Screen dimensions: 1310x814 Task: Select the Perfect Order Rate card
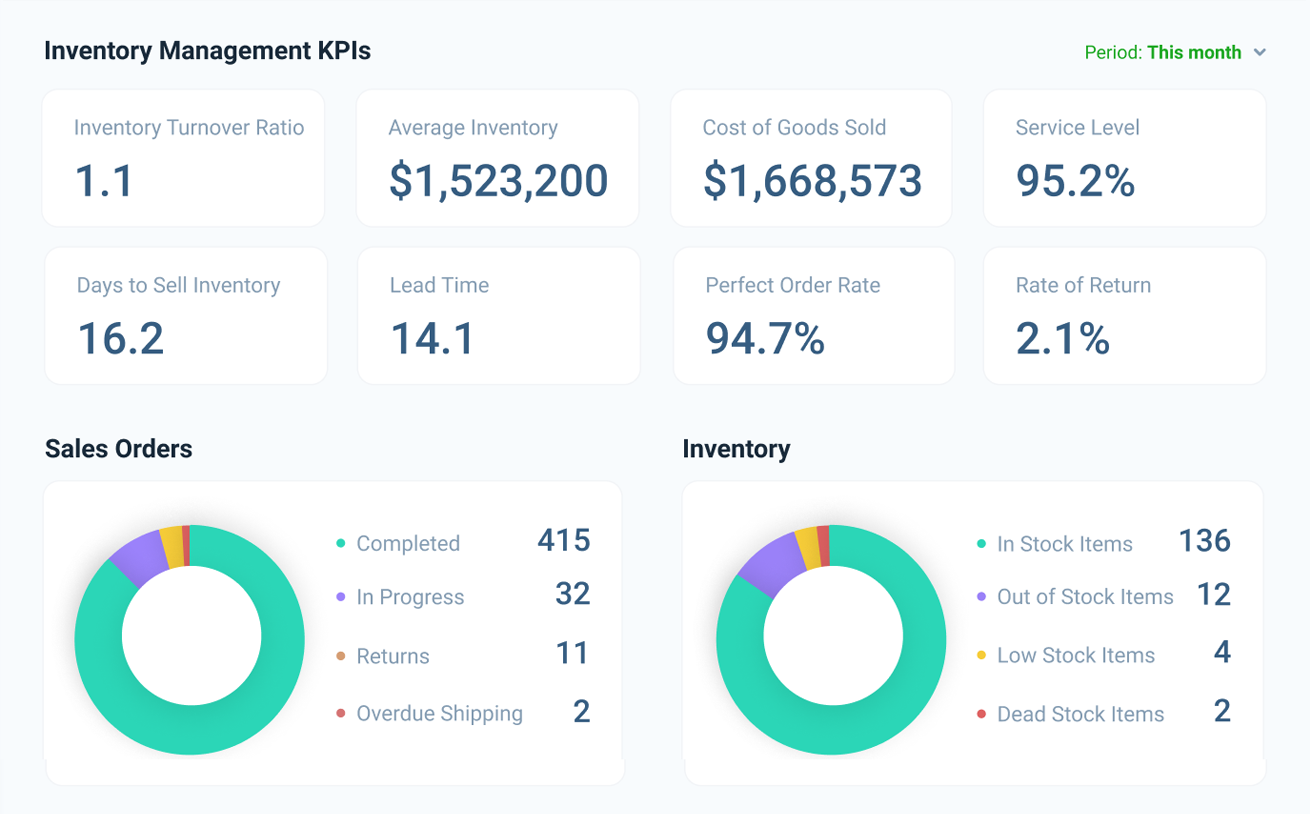coord(814,316)
